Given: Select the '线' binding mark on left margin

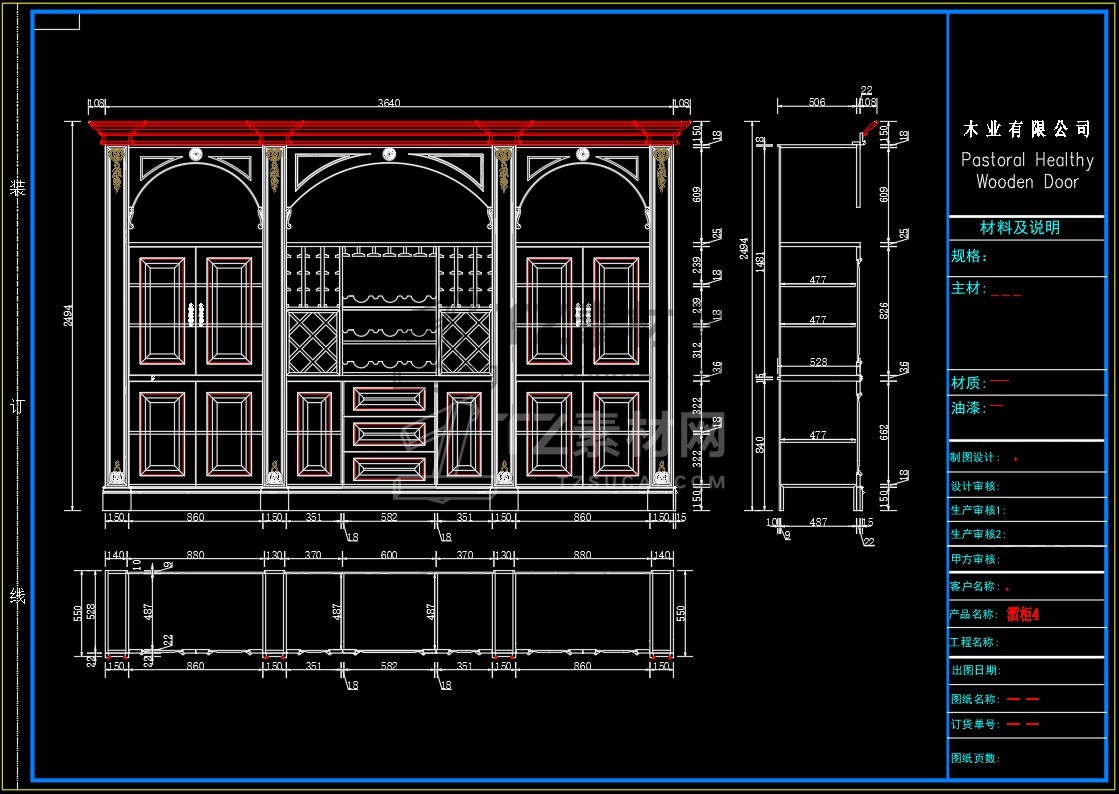Looking at the screenshot, I should tap(17, 596).
